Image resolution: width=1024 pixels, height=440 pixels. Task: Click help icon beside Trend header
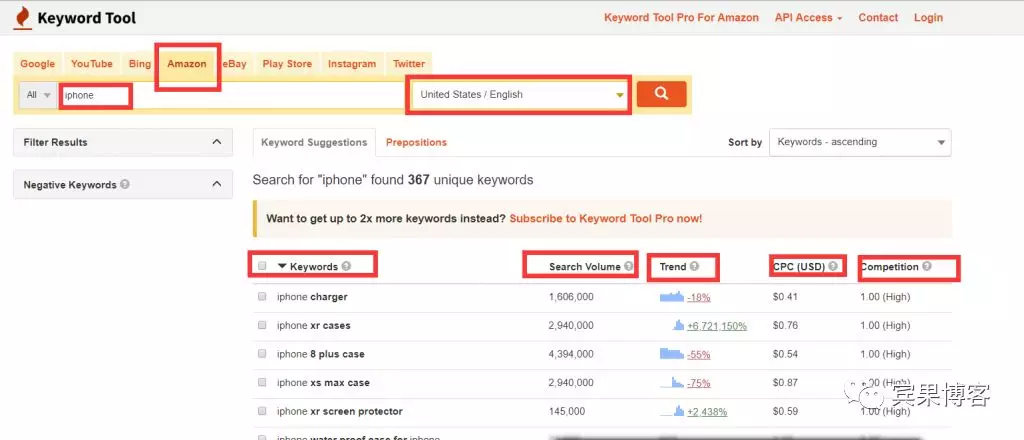(x=694, y=266)
